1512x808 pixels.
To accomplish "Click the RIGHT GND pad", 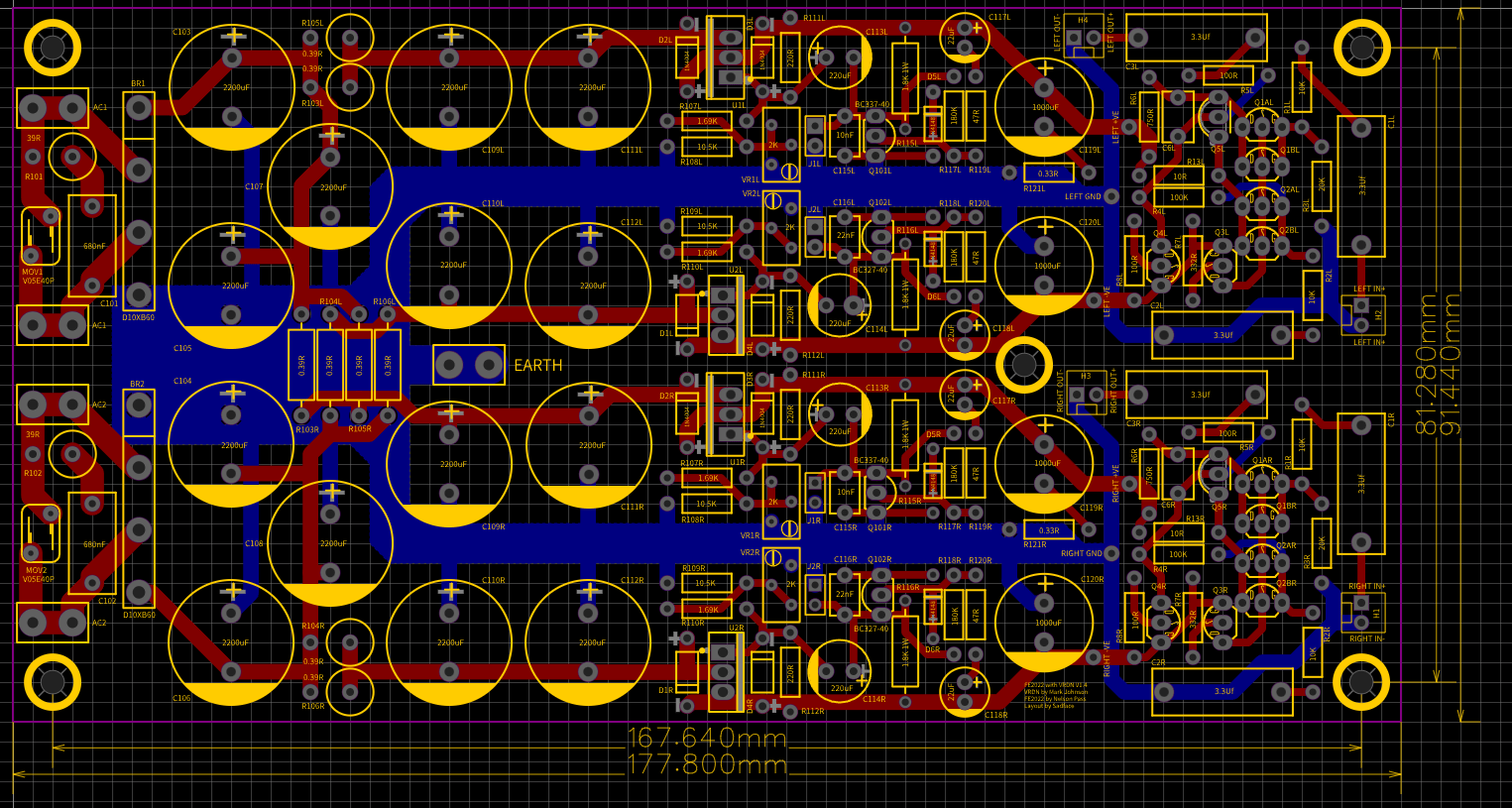I will tap(1111, 553).
